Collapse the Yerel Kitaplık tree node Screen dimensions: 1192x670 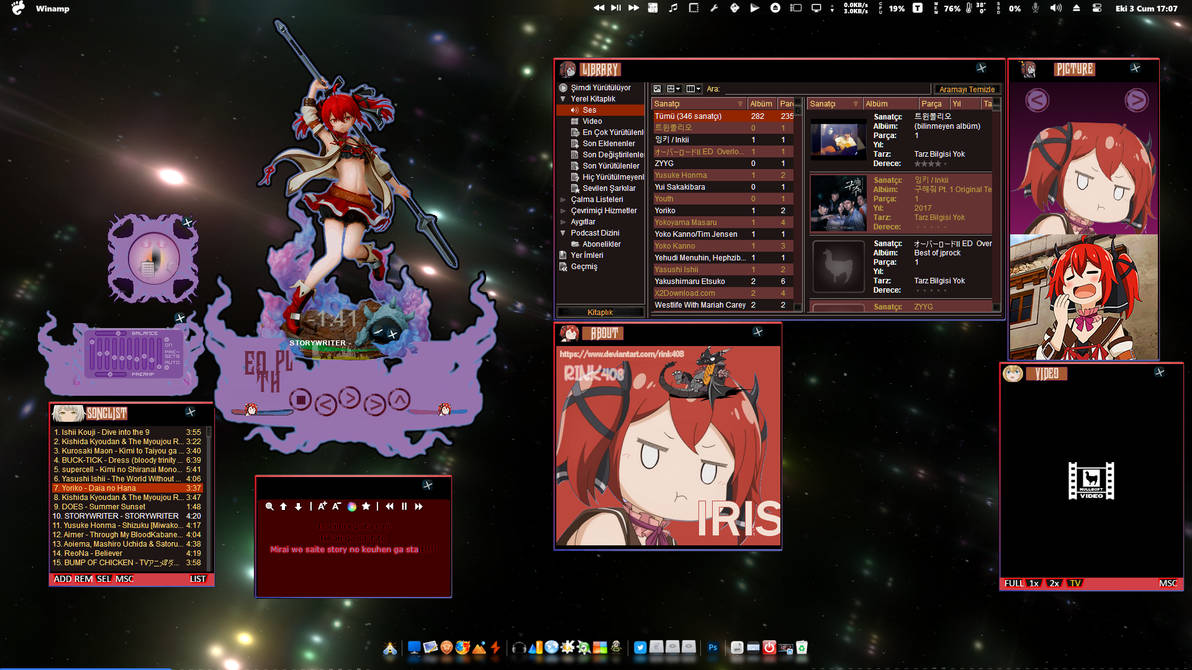[563, 99]
